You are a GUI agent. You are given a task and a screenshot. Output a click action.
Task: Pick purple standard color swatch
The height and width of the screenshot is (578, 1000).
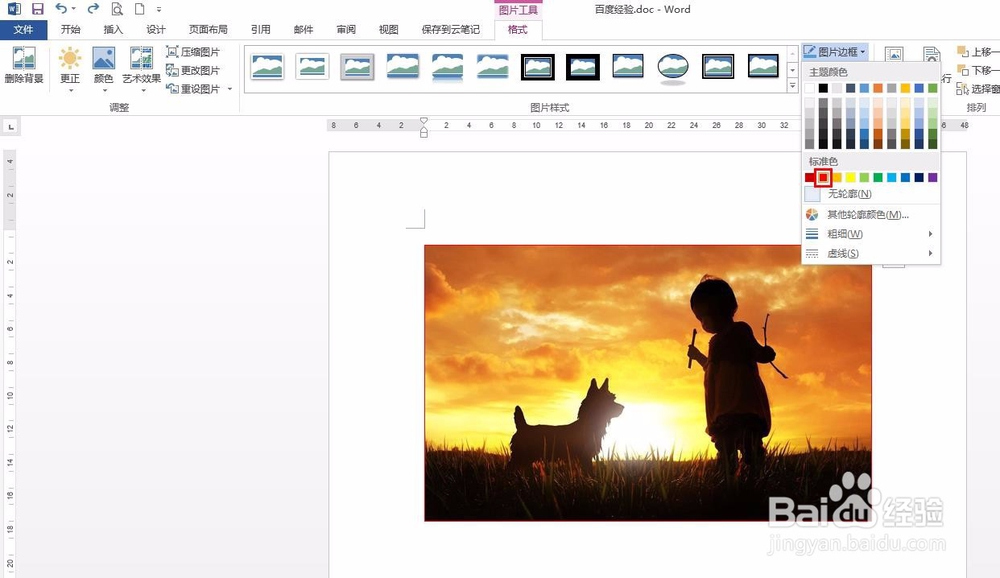[932, 177]
